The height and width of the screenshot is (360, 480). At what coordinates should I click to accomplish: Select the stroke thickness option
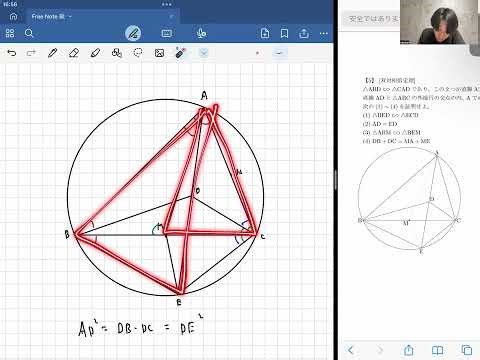tap(279, 53)
